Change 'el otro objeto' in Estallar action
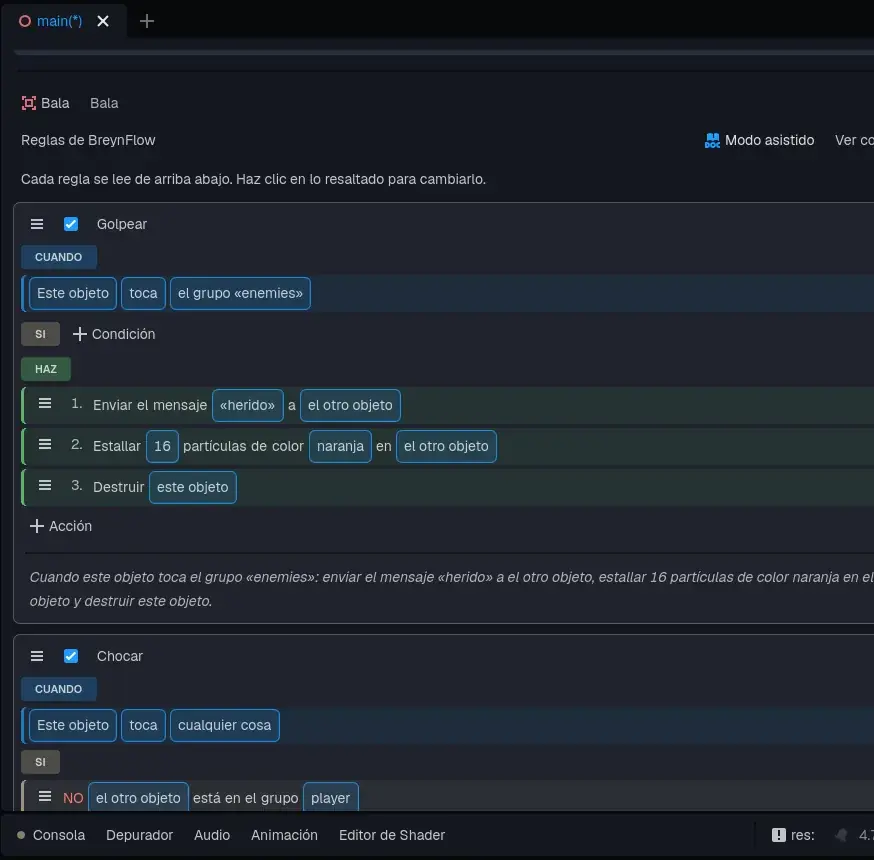The image size is (874, 860). tap(446, 446)
